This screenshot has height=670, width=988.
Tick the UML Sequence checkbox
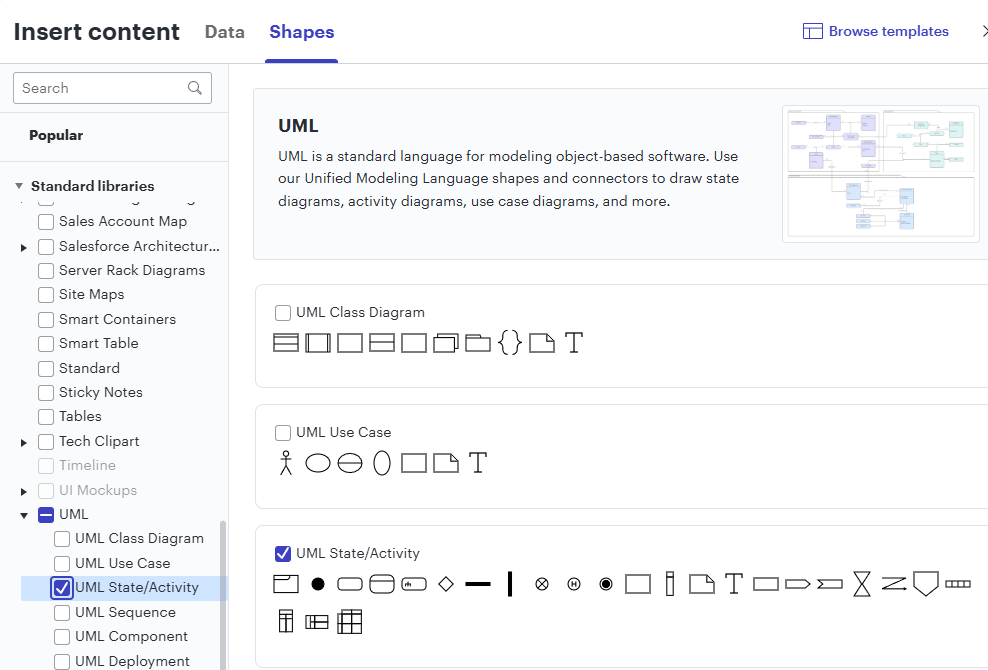tap(62, 613)
